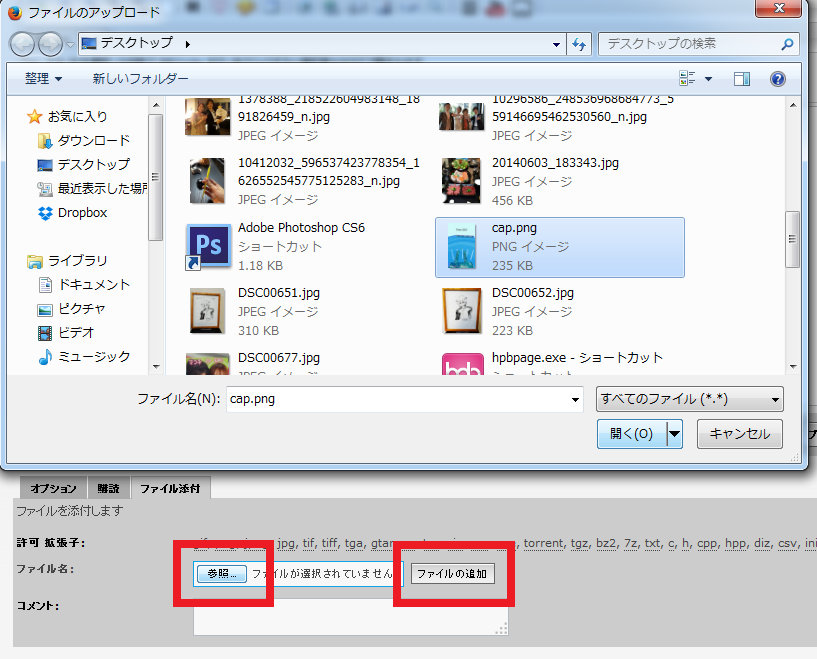The width and height of the screenshot is (817, 659).
Task: Click the ファイルの追加 button
Action: point(452,574)
